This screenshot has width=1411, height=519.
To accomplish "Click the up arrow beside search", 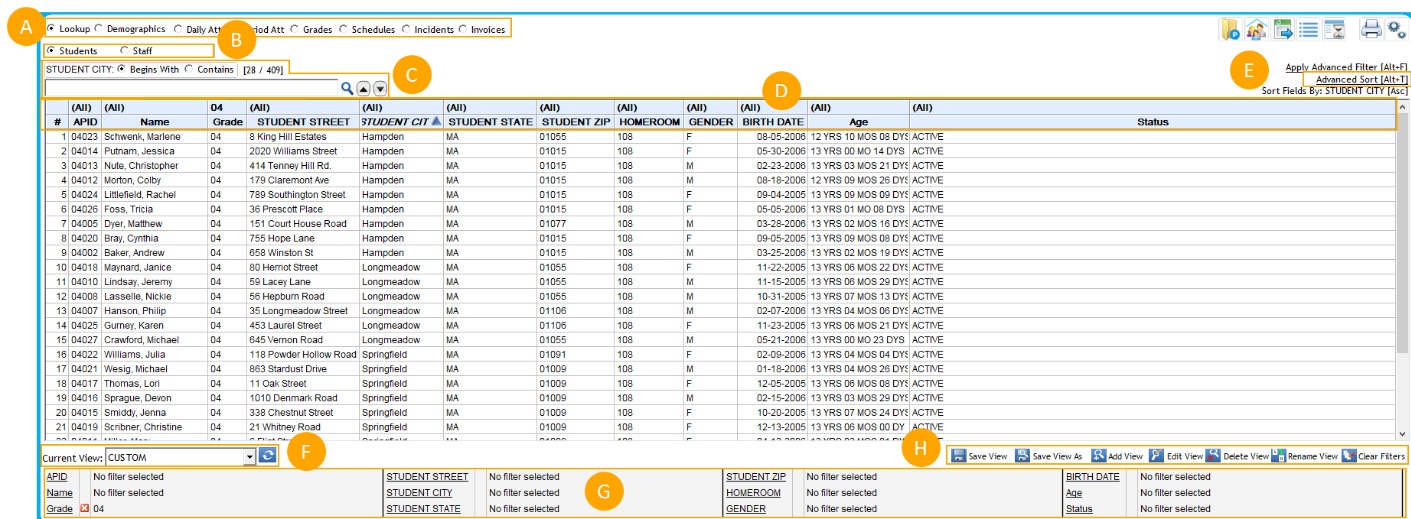I will 364,89.
